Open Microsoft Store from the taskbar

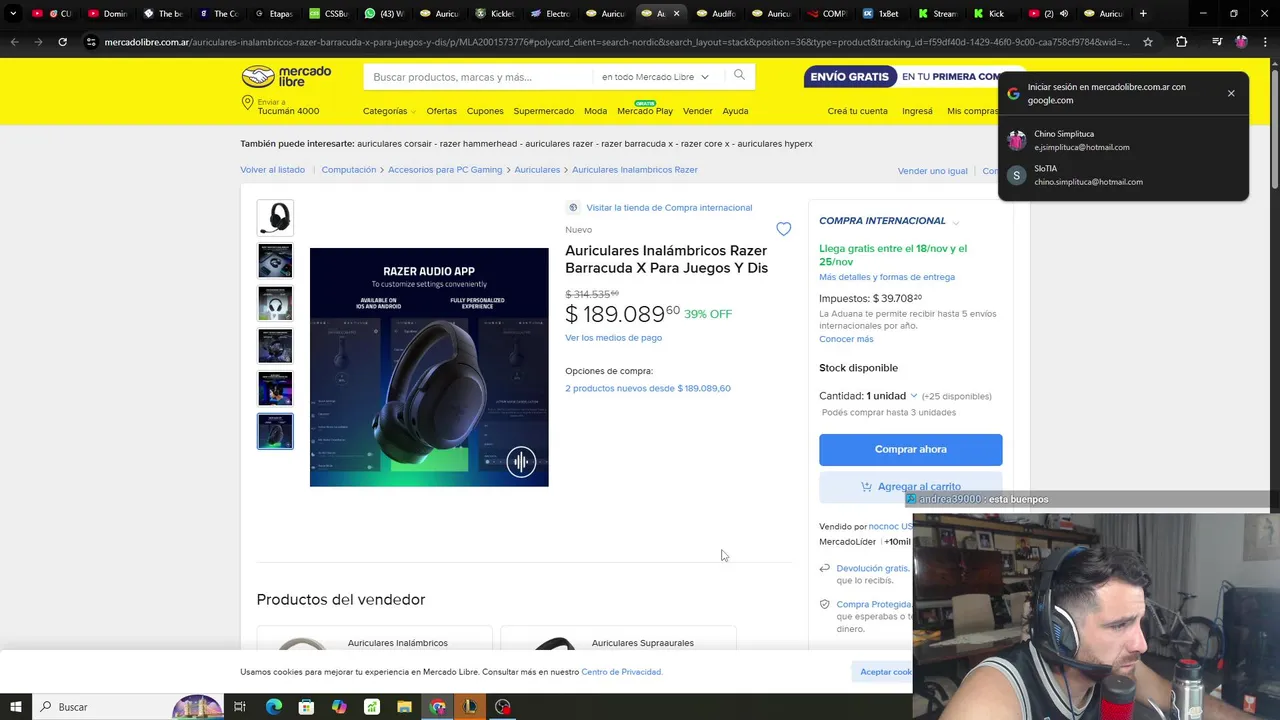click(x=306, y=707)
